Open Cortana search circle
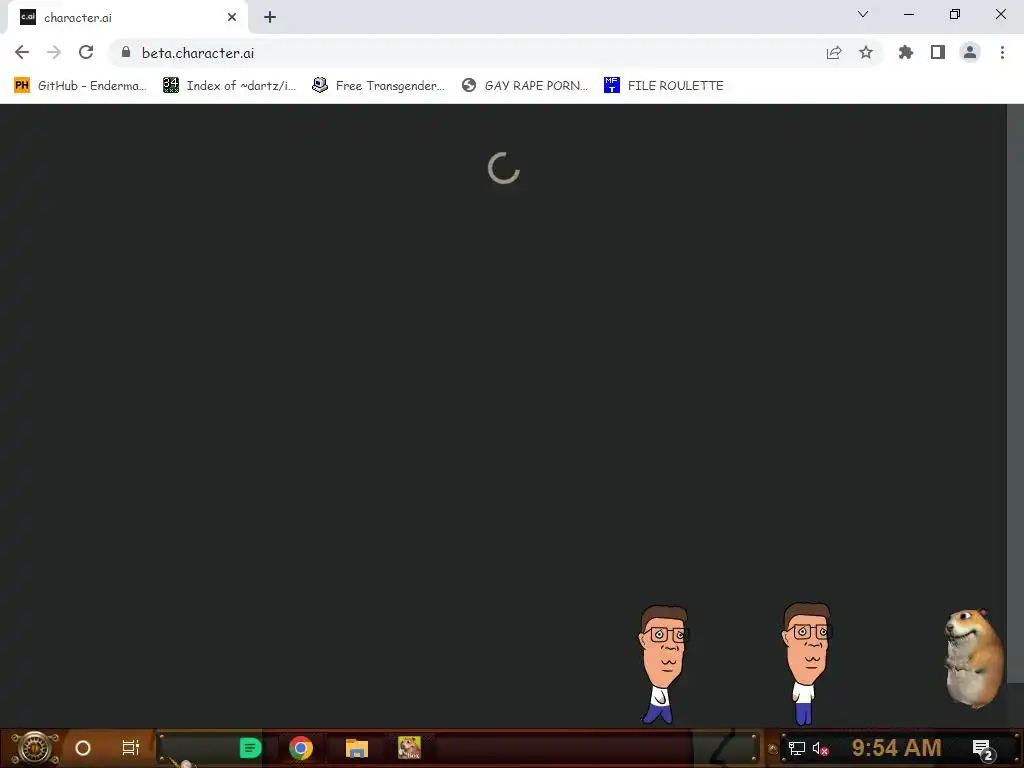This screenshot has width=1024, height=768. pos(83,748)
